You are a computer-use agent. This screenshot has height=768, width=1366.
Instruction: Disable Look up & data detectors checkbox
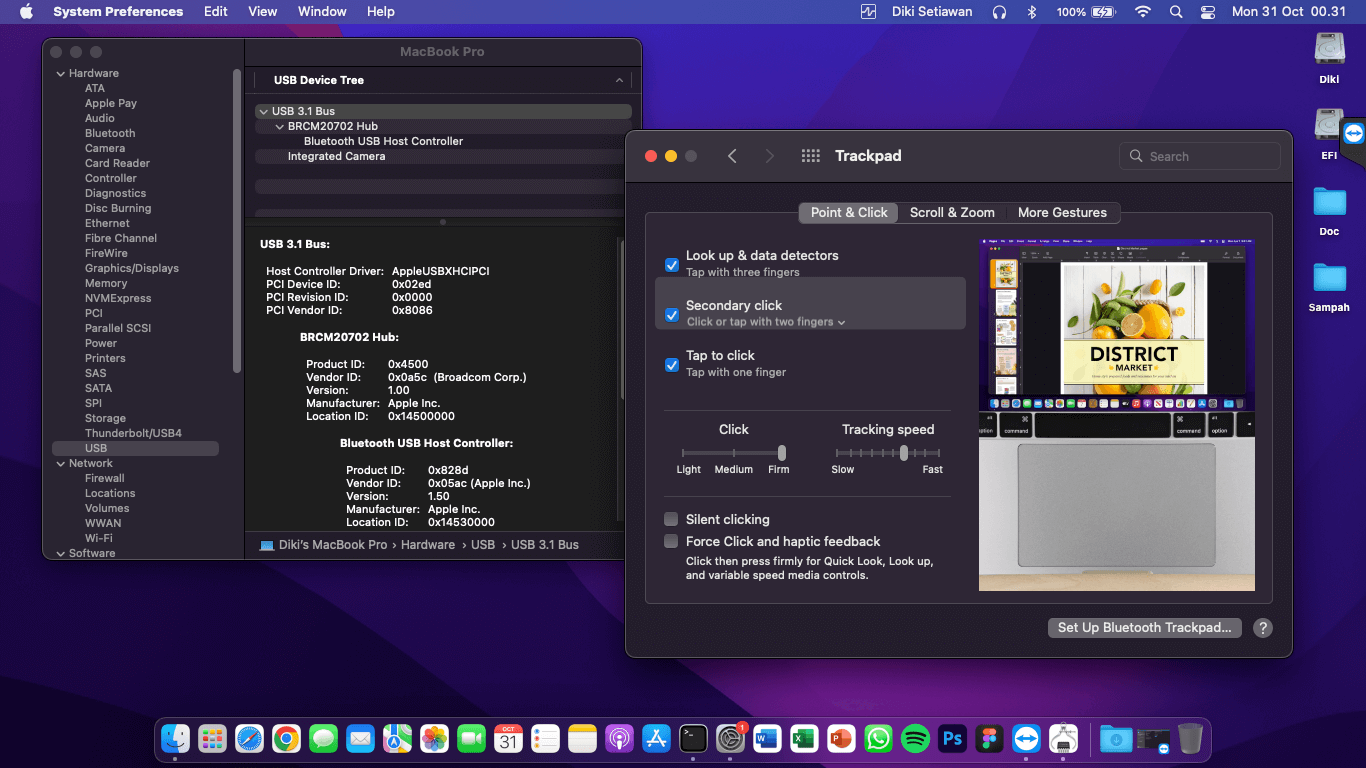pos(672,264)
